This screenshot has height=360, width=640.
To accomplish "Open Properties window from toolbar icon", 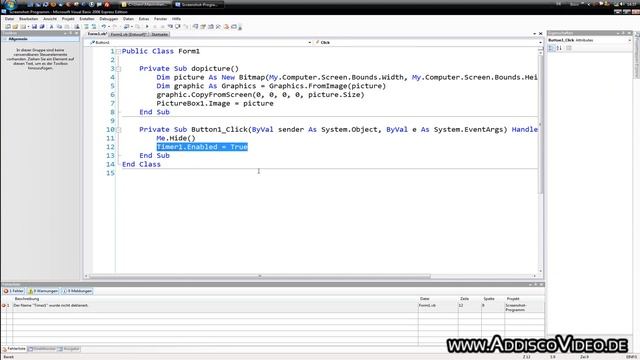I will click(x=203, y=27).
